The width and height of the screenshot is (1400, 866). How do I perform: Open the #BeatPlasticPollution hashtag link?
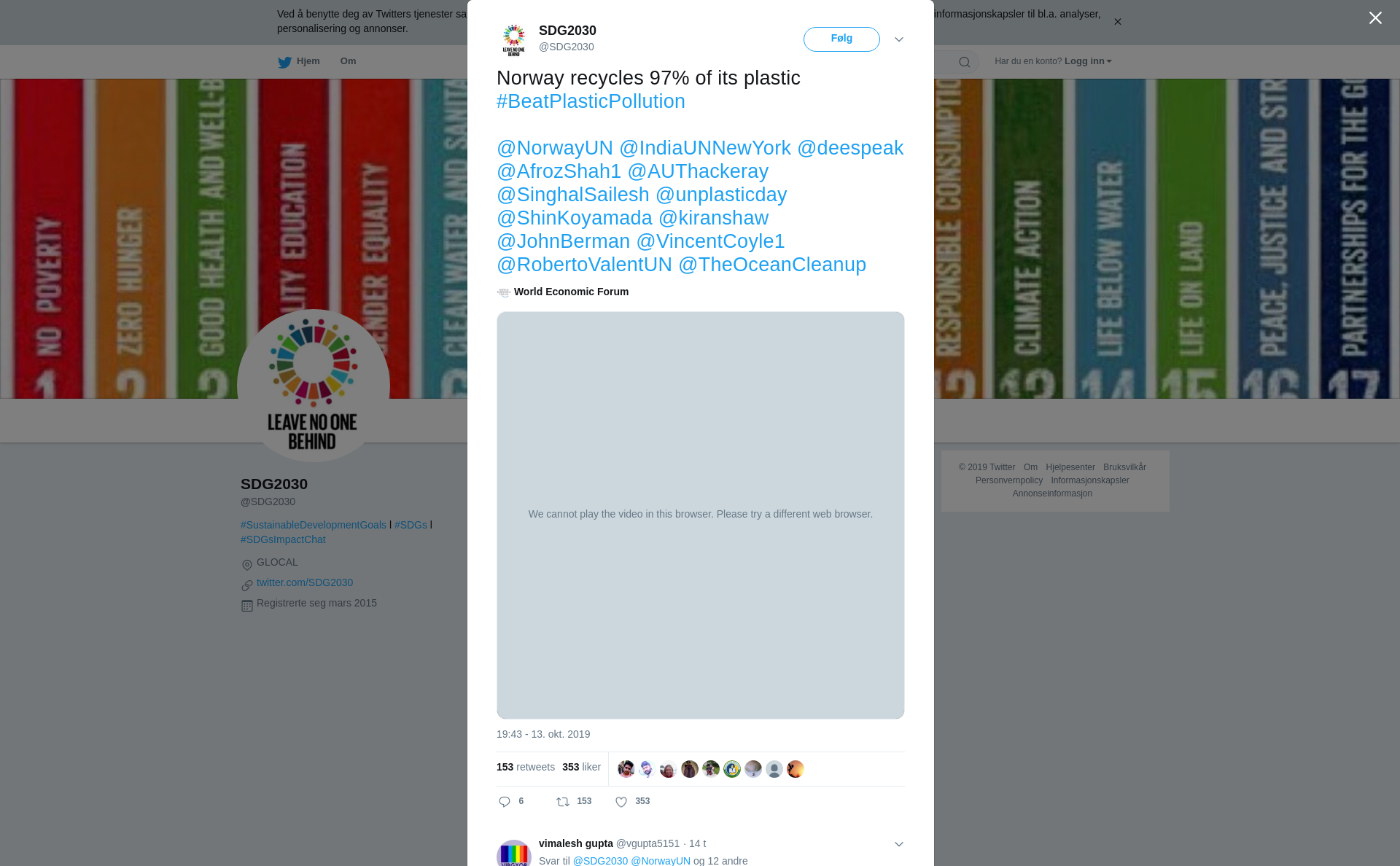click(x=591, y=101)
